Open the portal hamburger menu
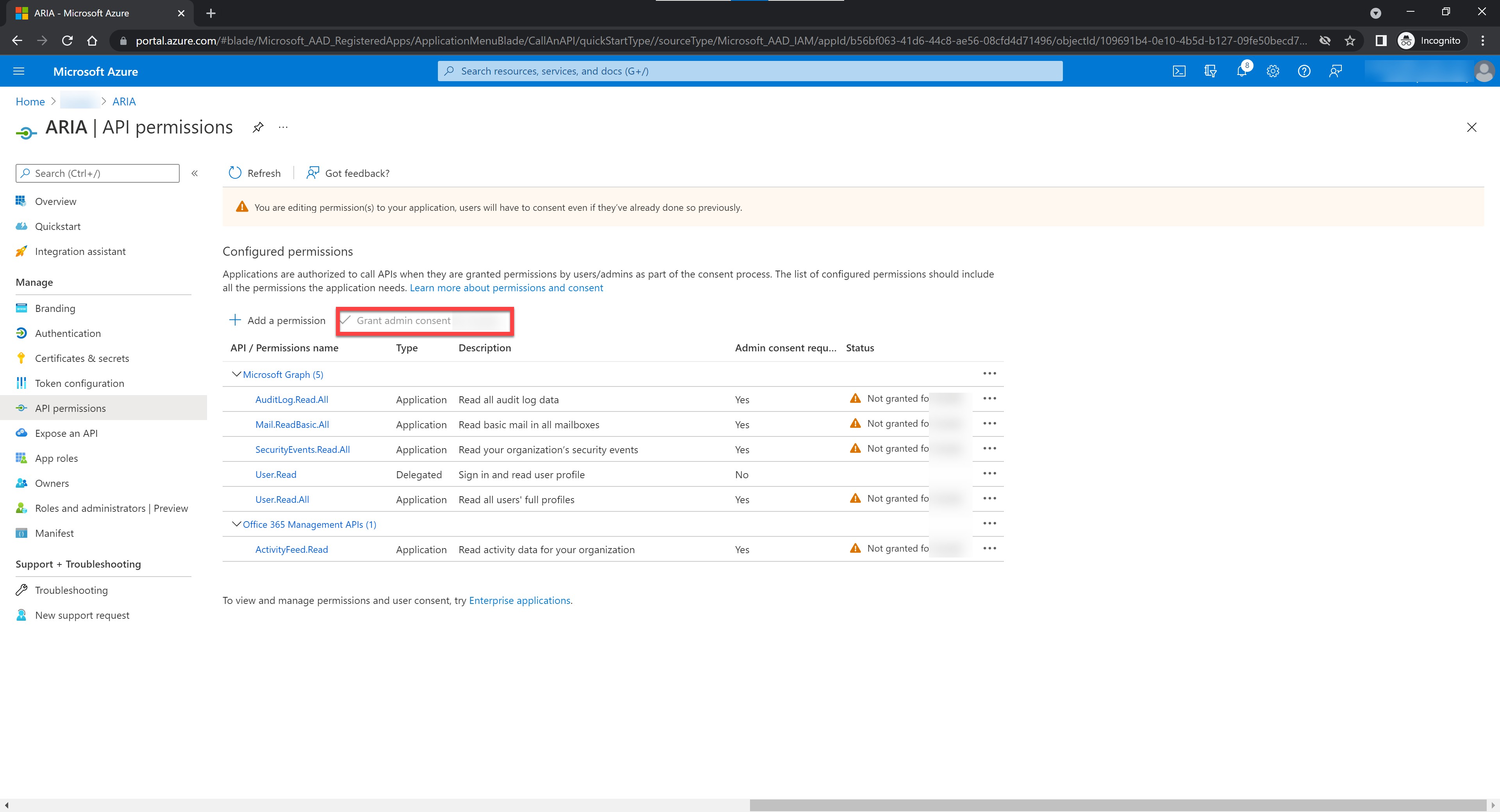This screenshot has width=1500, height=812. (x=19, y=71)
